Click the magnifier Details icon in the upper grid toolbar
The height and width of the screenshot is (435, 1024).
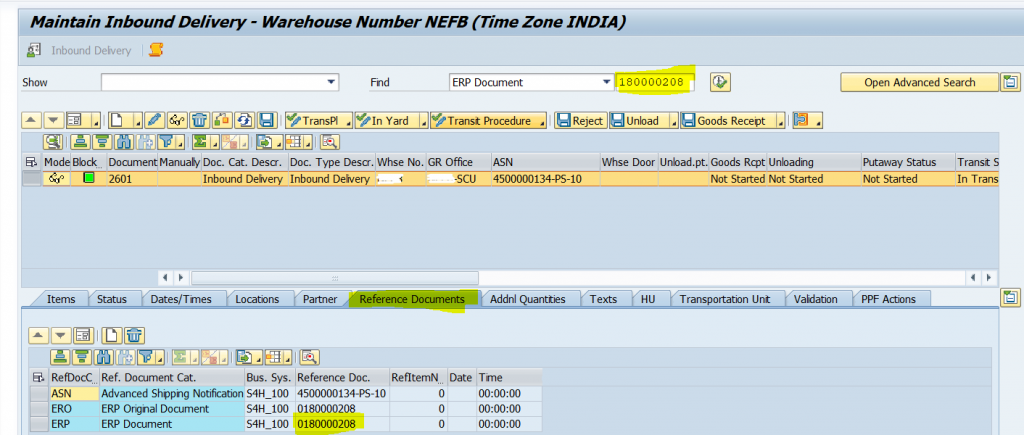pos(53,141)
